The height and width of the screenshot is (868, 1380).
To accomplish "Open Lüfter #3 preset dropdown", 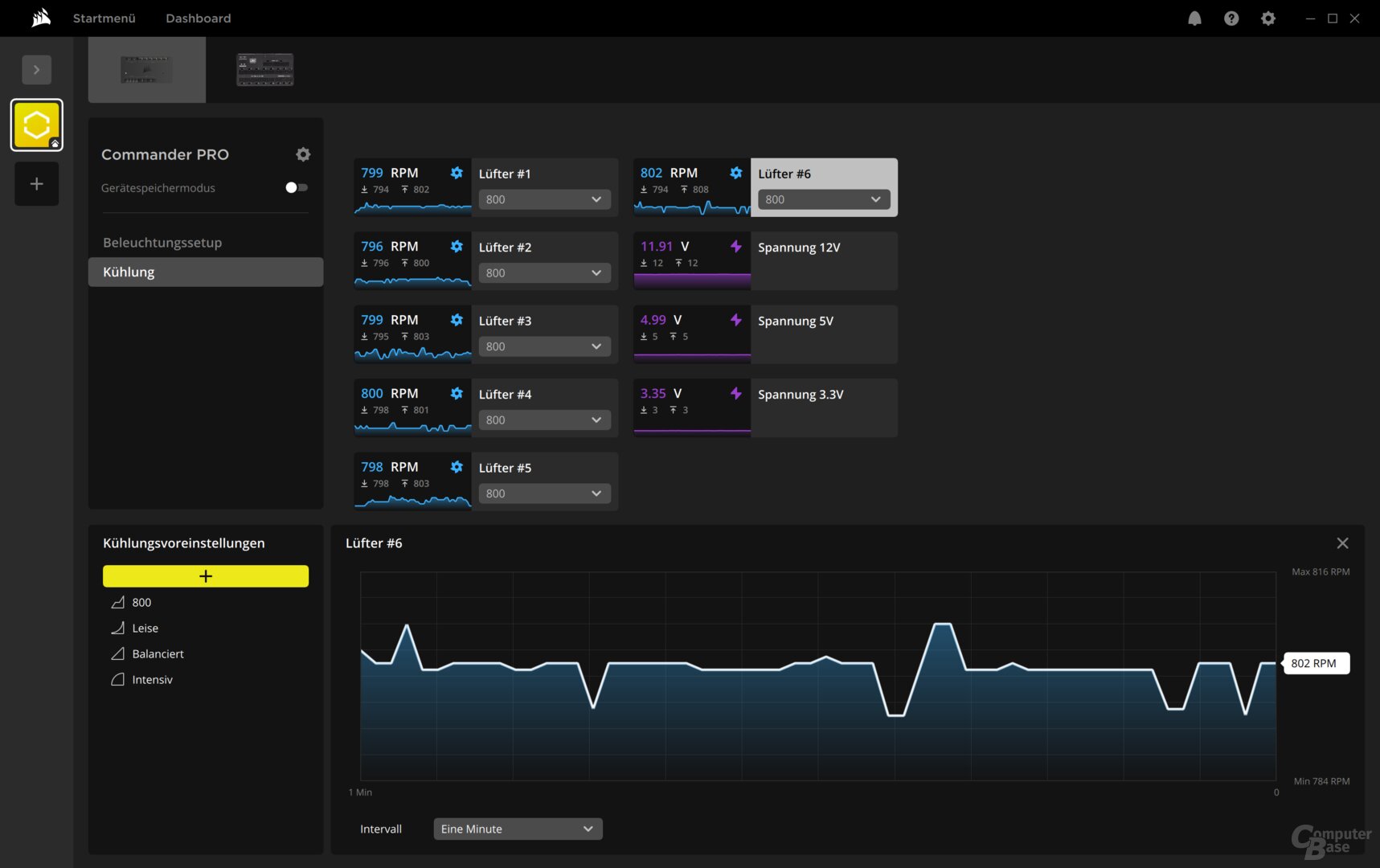I will pyautogui.click(x=544, y=346).
